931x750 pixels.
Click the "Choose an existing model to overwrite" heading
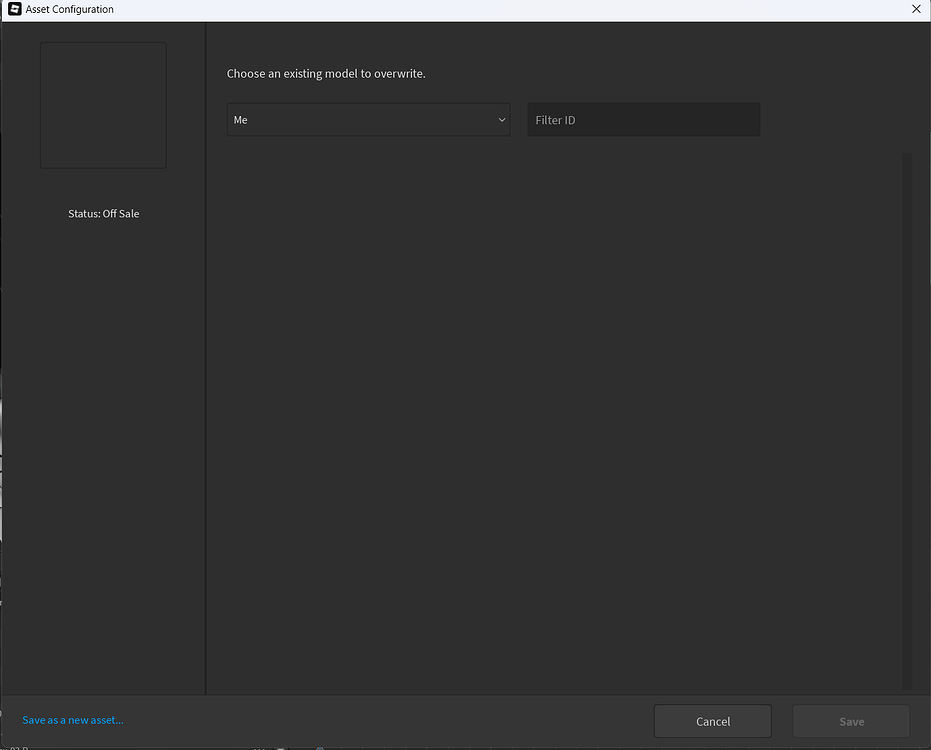(326, 73)
